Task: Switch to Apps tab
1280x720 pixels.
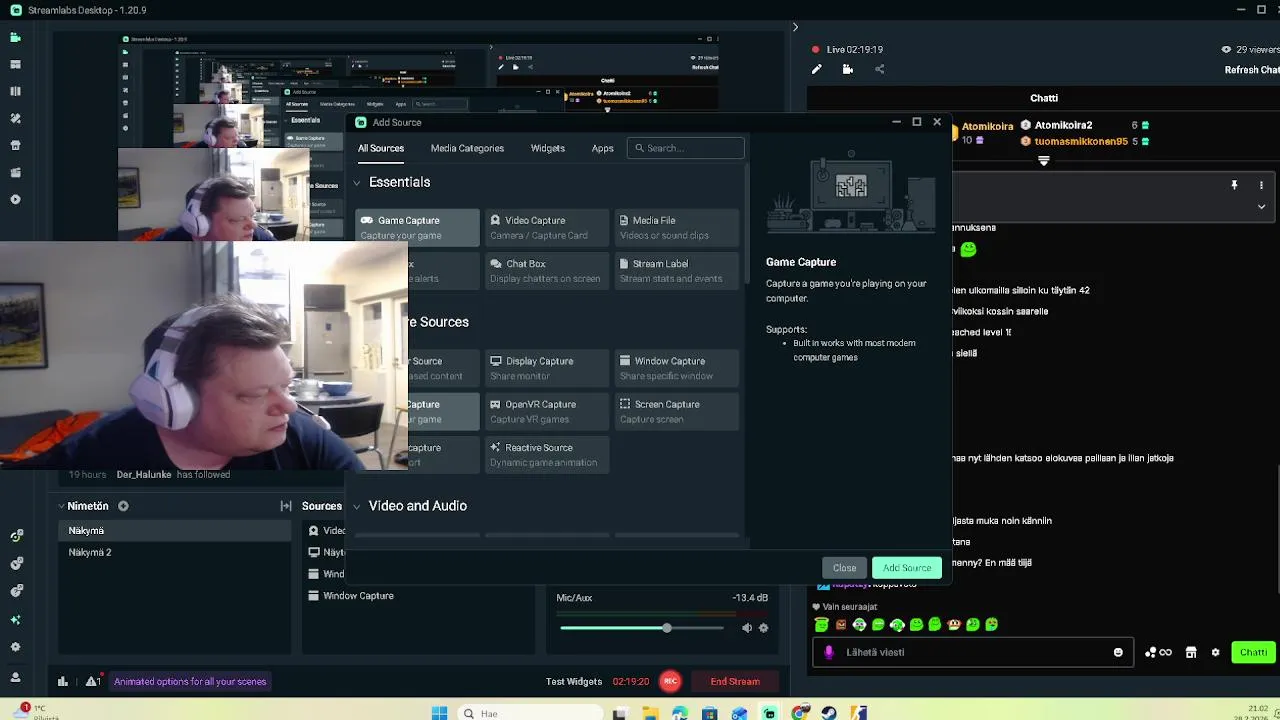Action: click(x=602, y=148)
